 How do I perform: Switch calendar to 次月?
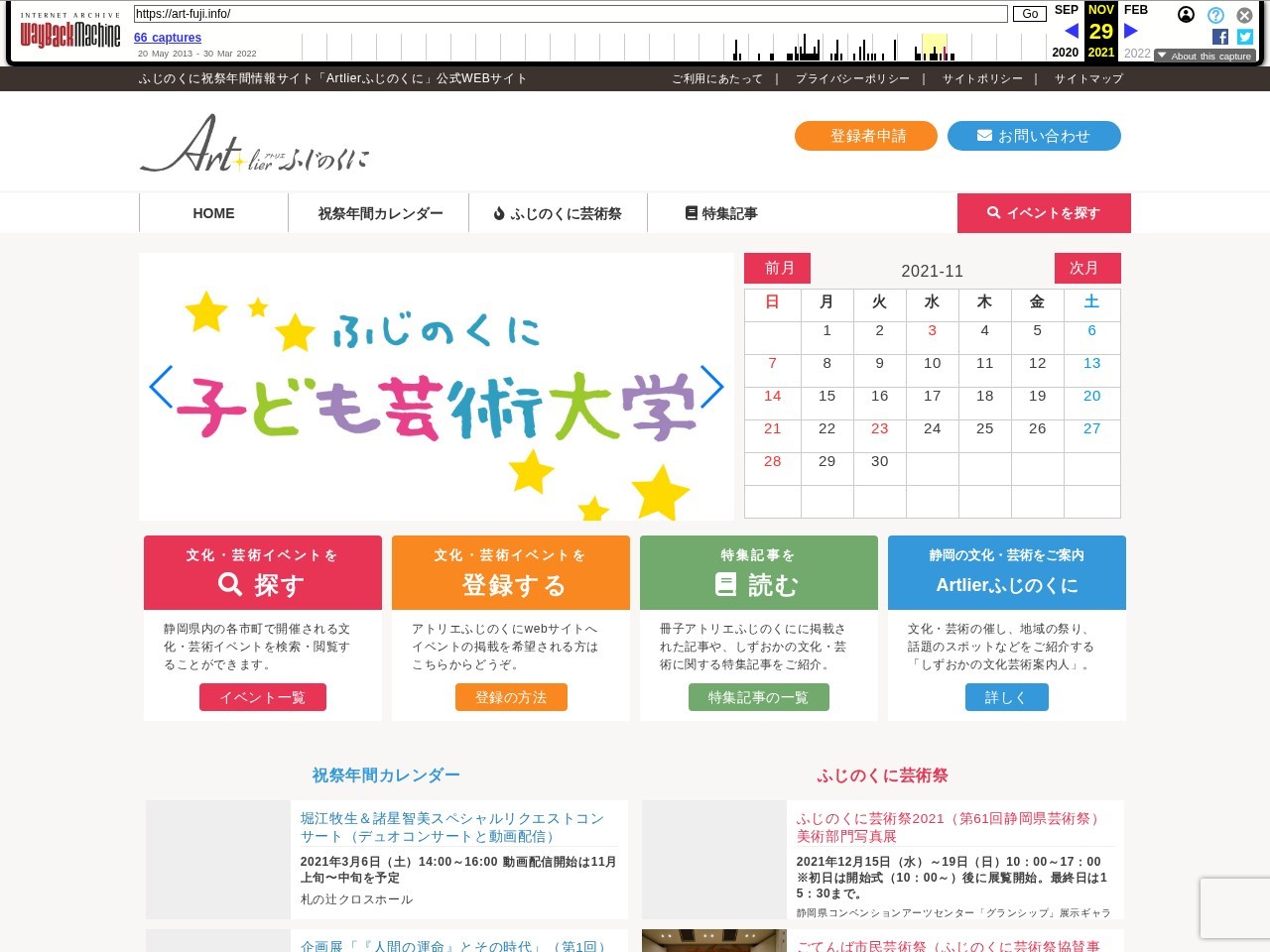pyautogui.click(x=1086, y=268)
